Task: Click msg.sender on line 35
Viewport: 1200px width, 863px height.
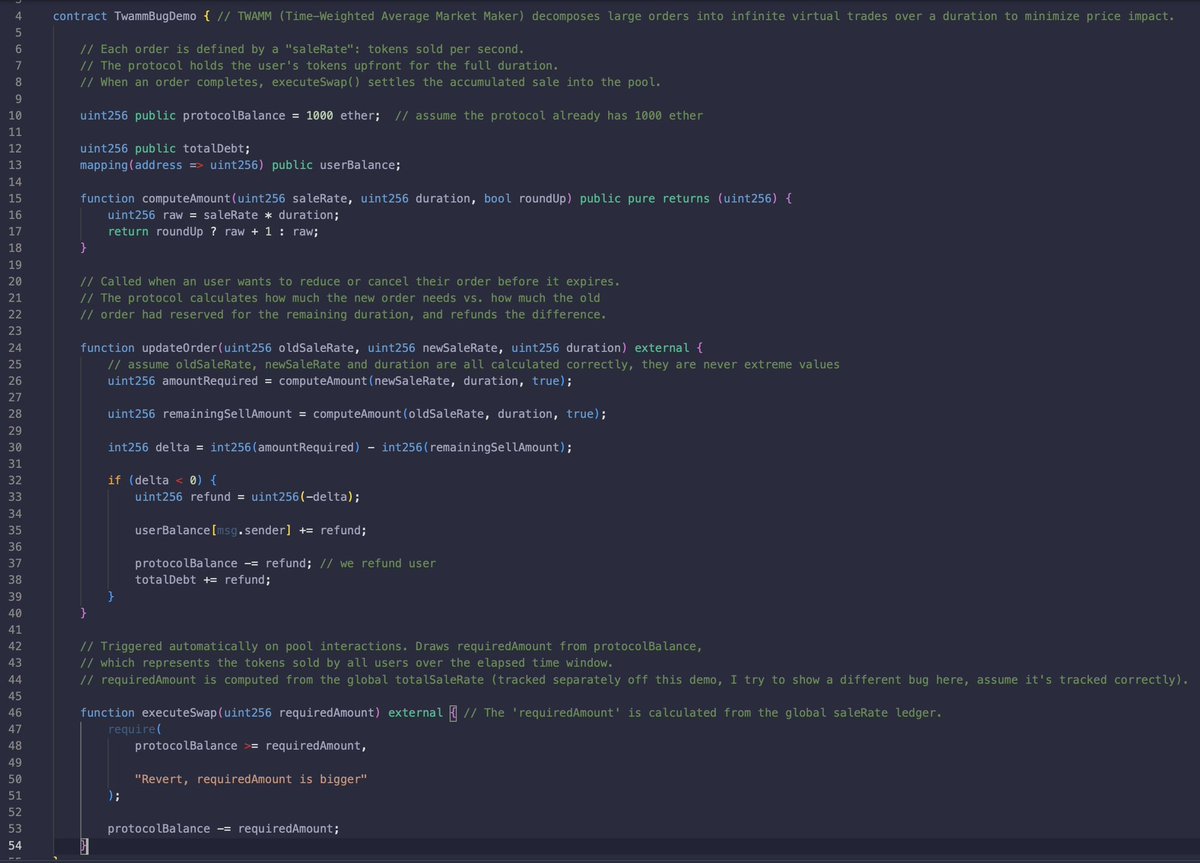Action: pos(250,529)
